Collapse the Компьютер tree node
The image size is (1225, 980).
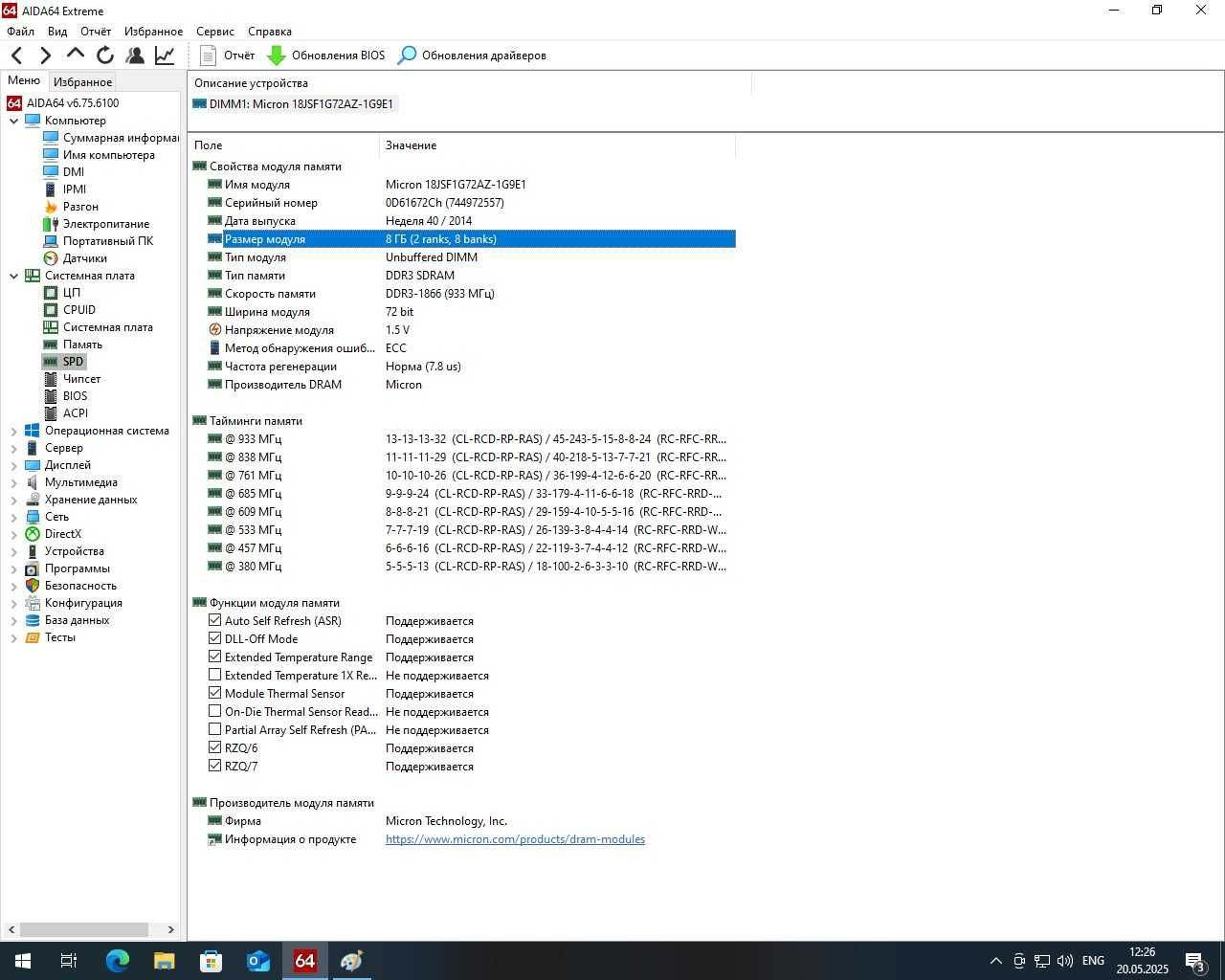coord(13,121)
